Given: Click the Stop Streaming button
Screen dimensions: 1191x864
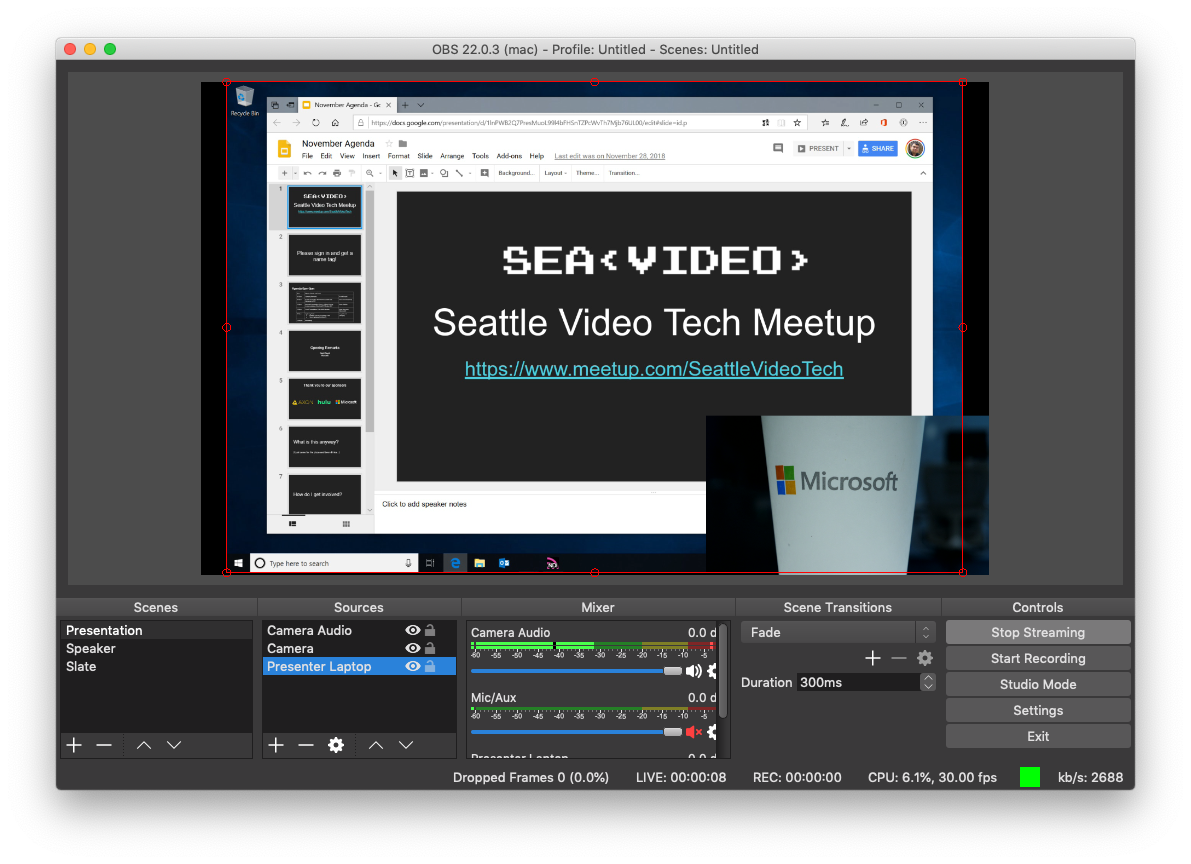Looking at the screenshot, I should 1037,632.
